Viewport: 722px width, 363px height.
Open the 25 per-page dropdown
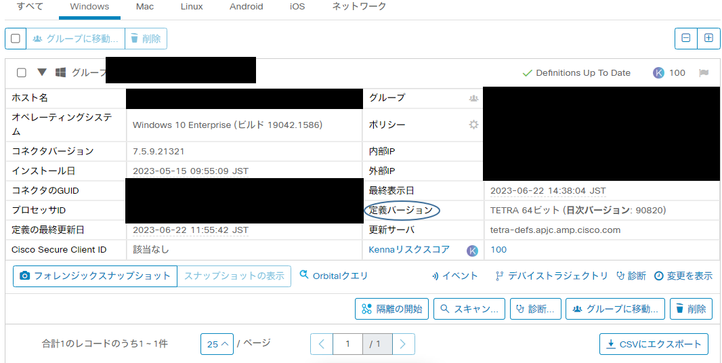pos(217,344)
